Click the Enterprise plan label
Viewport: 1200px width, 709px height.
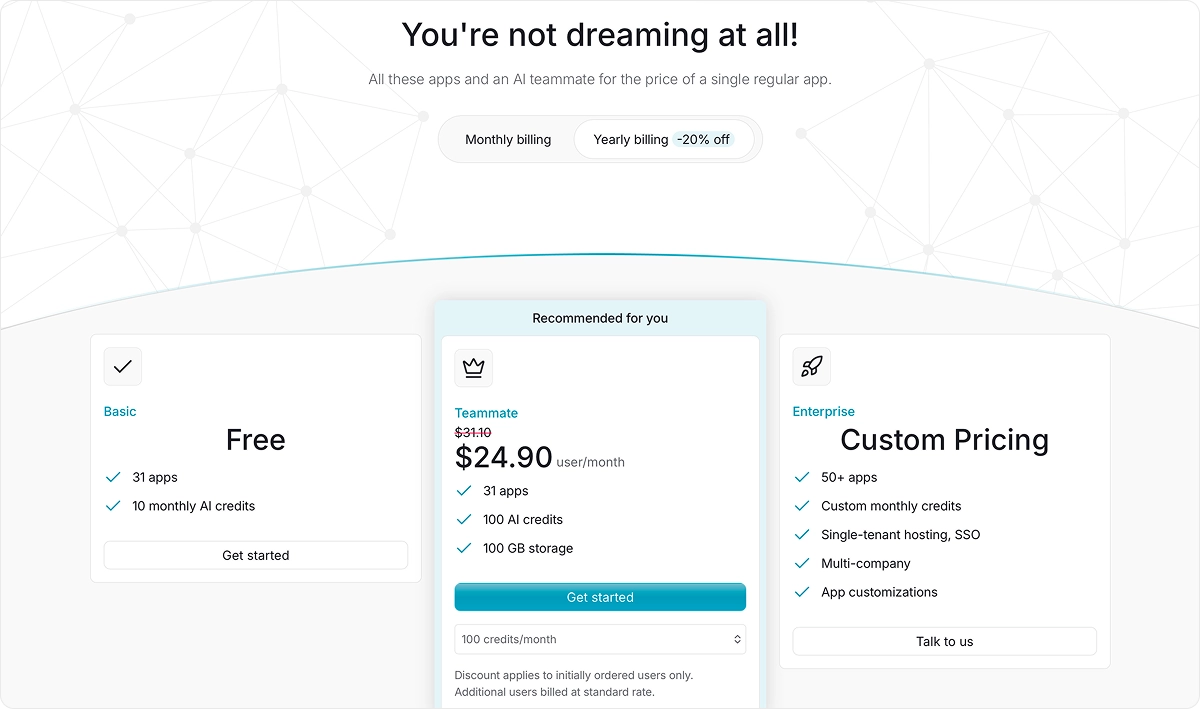pyautogui.click(x=823, y=411)
